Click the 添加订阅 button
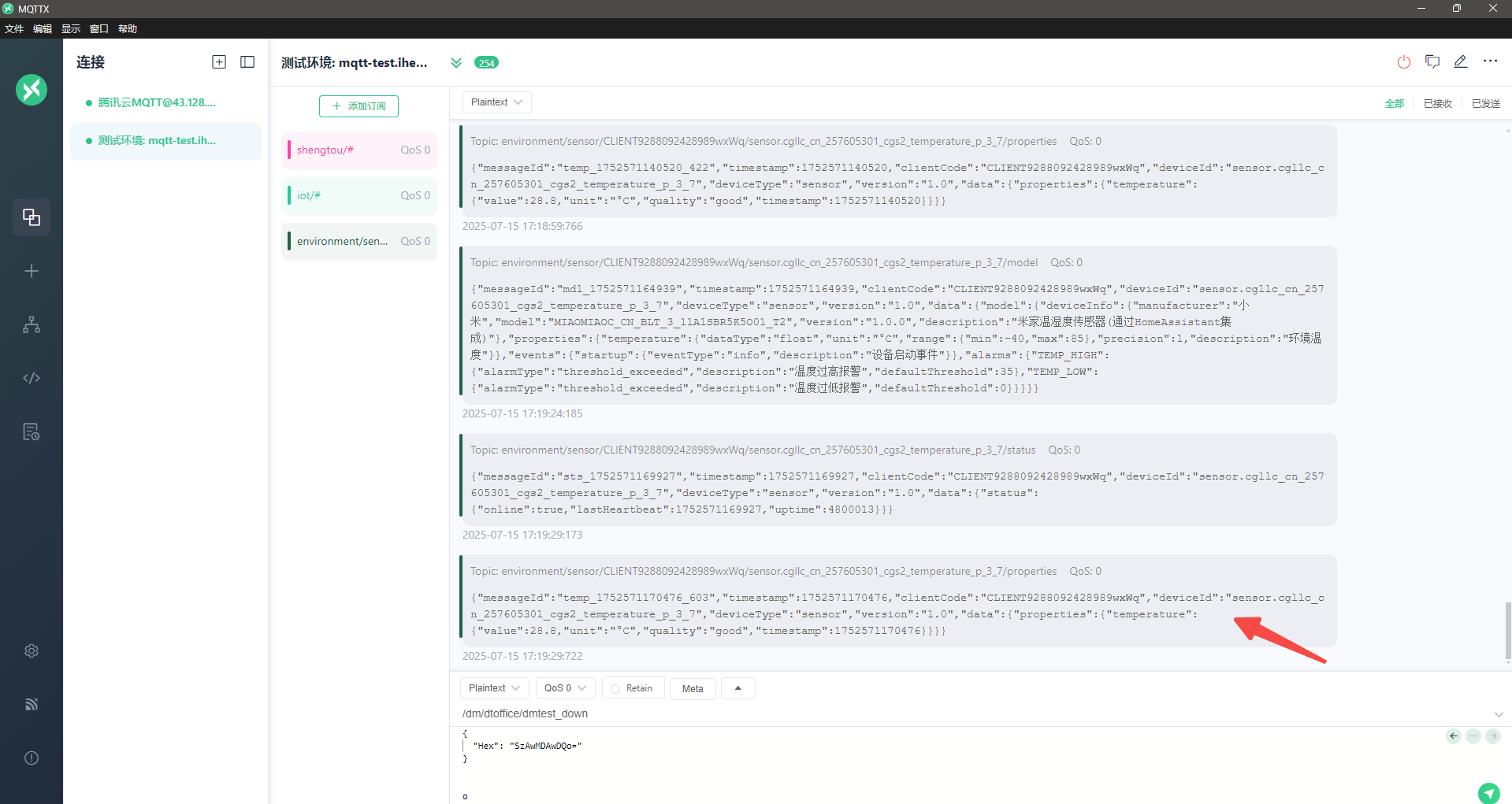This screenshot has height=804, width=1512. (x=358, y=106)
